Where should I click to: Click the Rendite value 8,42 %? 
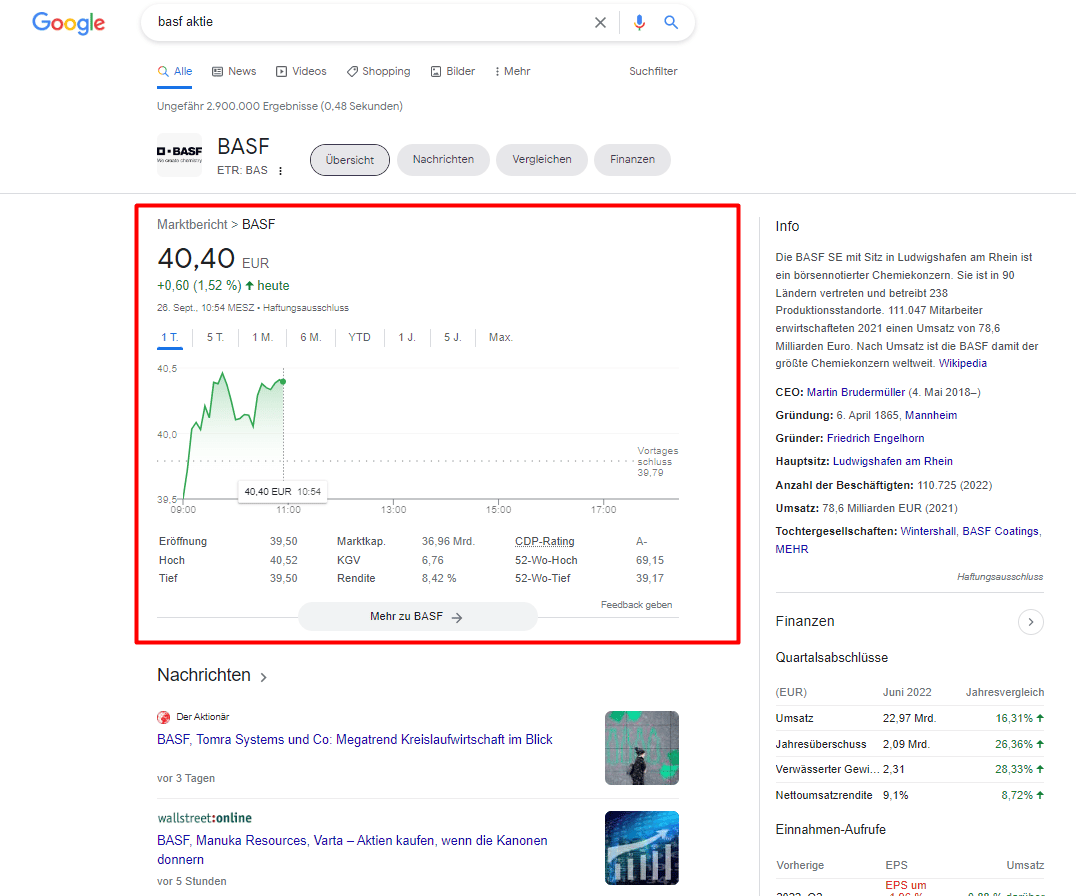439,578
